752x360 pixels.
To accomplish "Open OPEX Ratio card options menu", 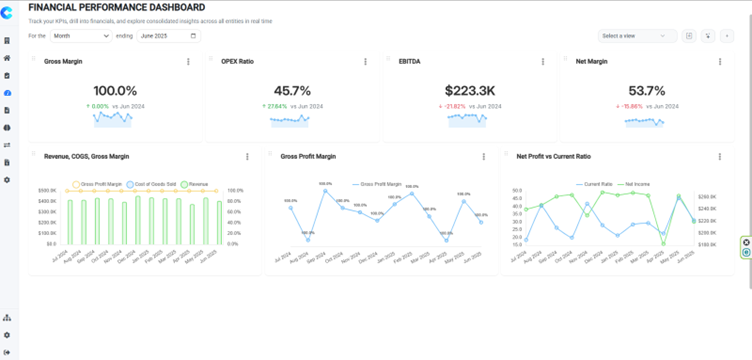I will (x=365, y=62).
